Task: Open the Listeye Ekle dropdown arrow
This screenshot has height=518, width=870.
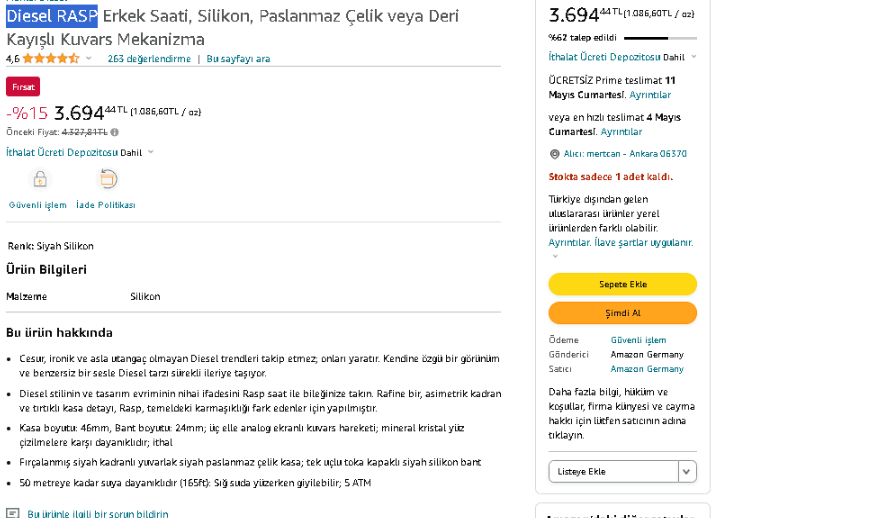Action: pos(686,471)
